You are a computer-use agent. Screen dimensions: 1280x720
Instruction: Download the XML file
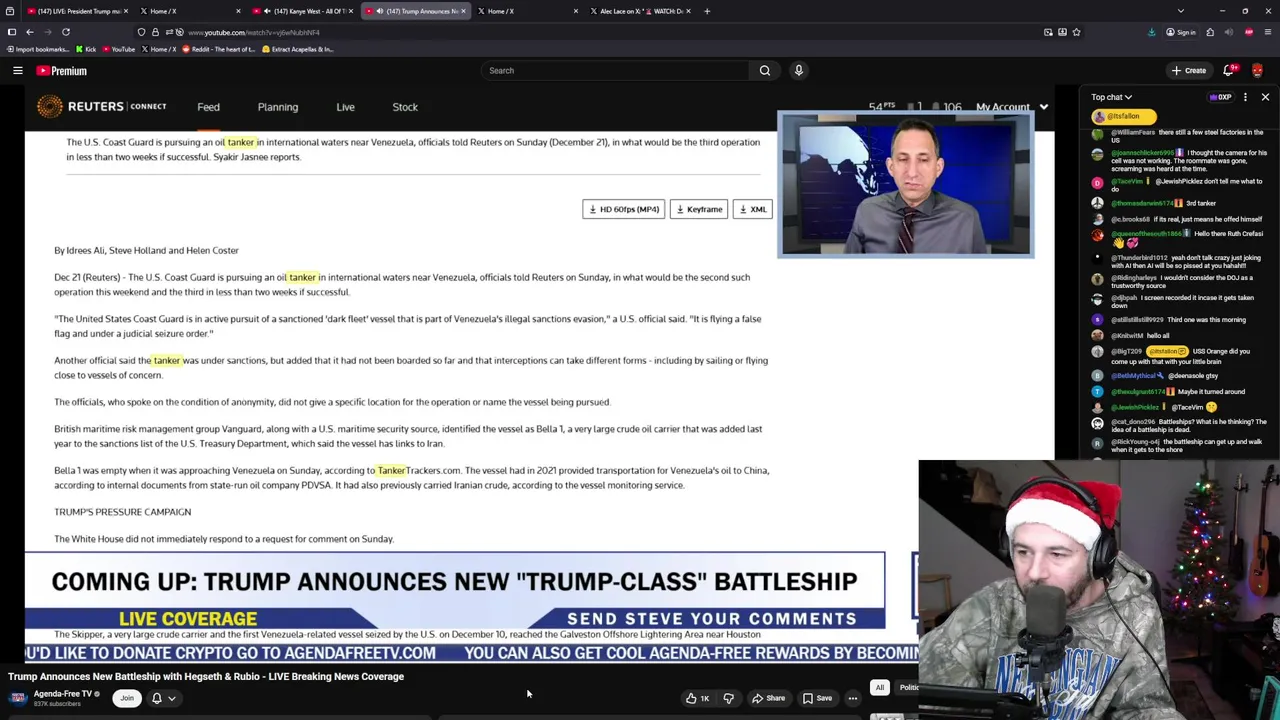coord(752,209)
